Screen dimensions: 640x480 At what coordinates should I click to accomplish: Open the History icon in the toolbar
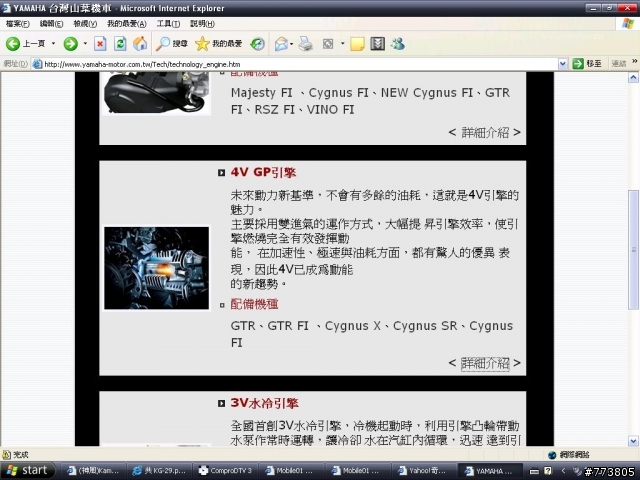[x=258, y=44]
